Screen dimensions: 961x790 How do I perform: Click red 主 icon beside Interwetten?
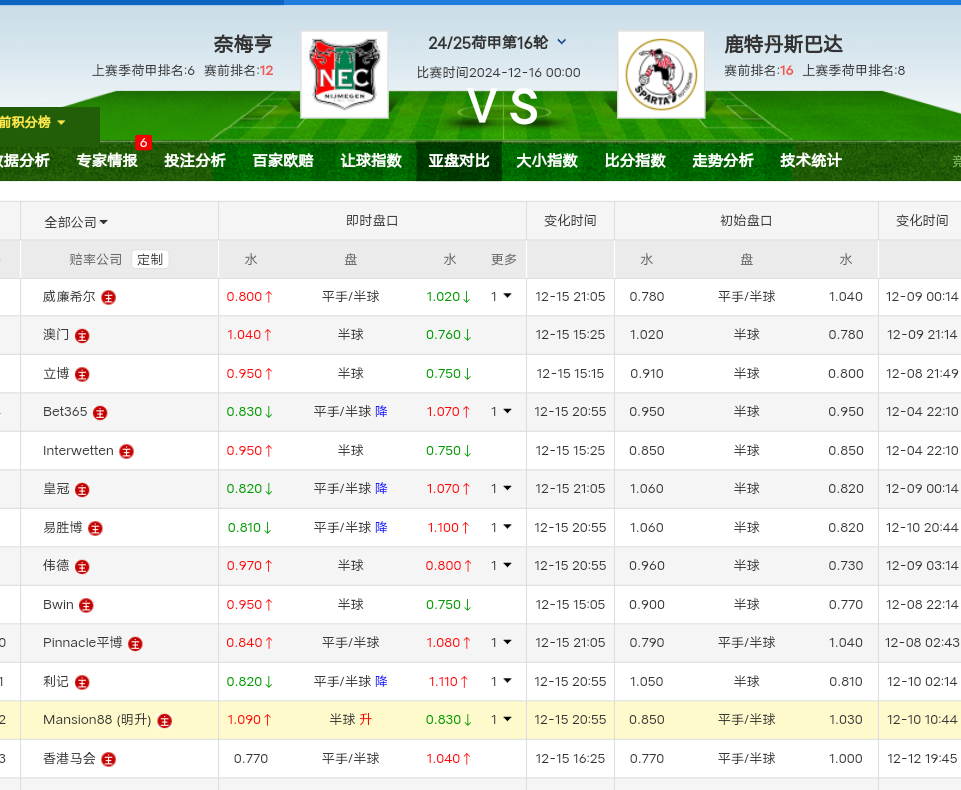pos(126,452)
